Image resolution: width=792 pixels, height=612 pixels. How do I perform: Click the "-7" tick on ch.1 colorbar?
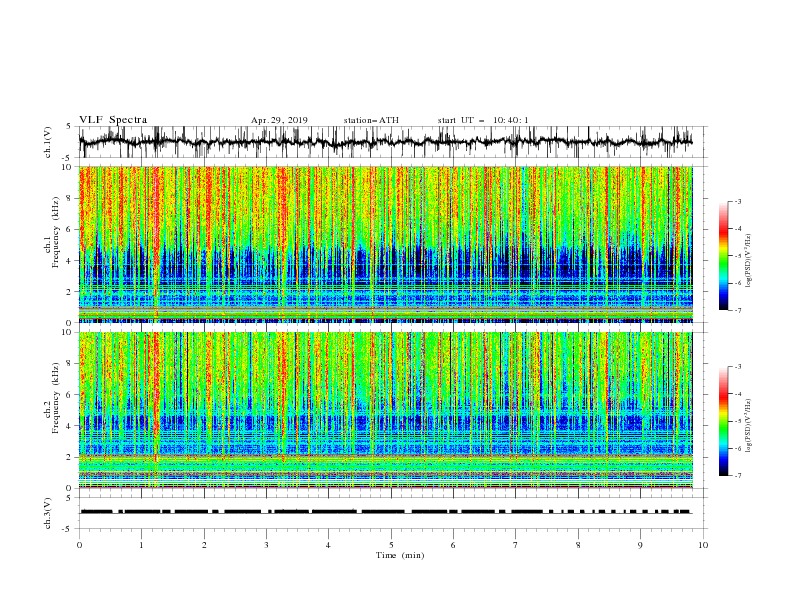(738, 310)
